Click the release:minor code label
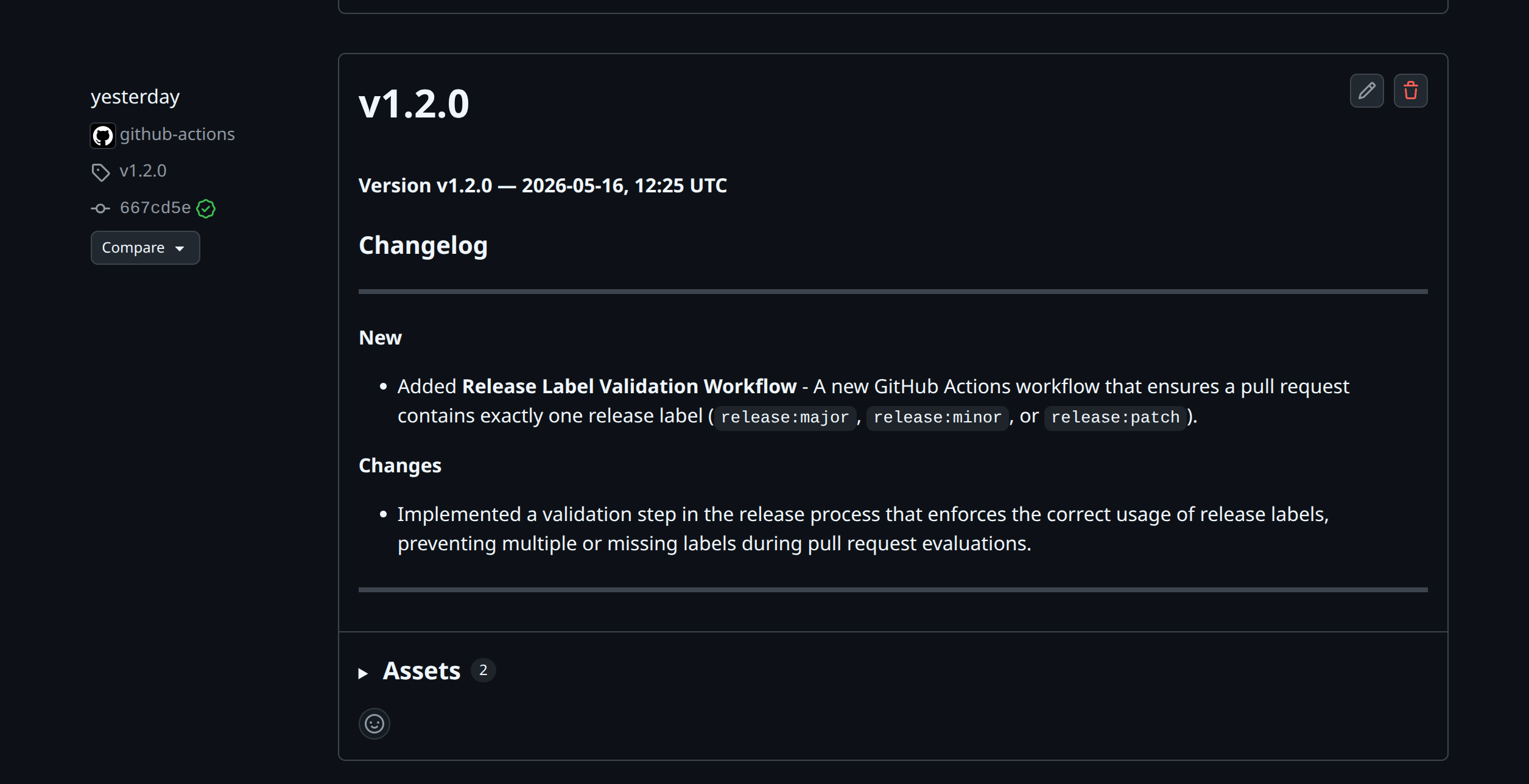The height and width of the screenshot is (784, 1529). click(937, 418)
